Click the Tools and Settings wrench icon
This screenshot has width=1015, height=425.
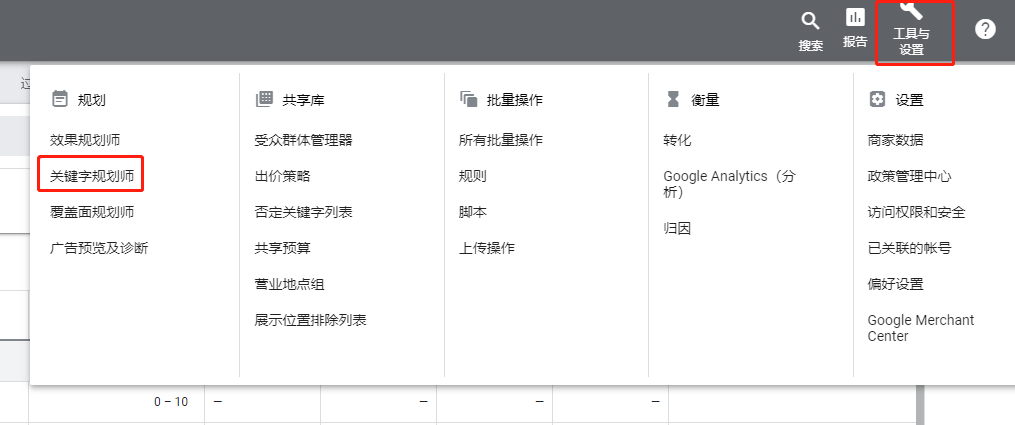tap(911, 11)
